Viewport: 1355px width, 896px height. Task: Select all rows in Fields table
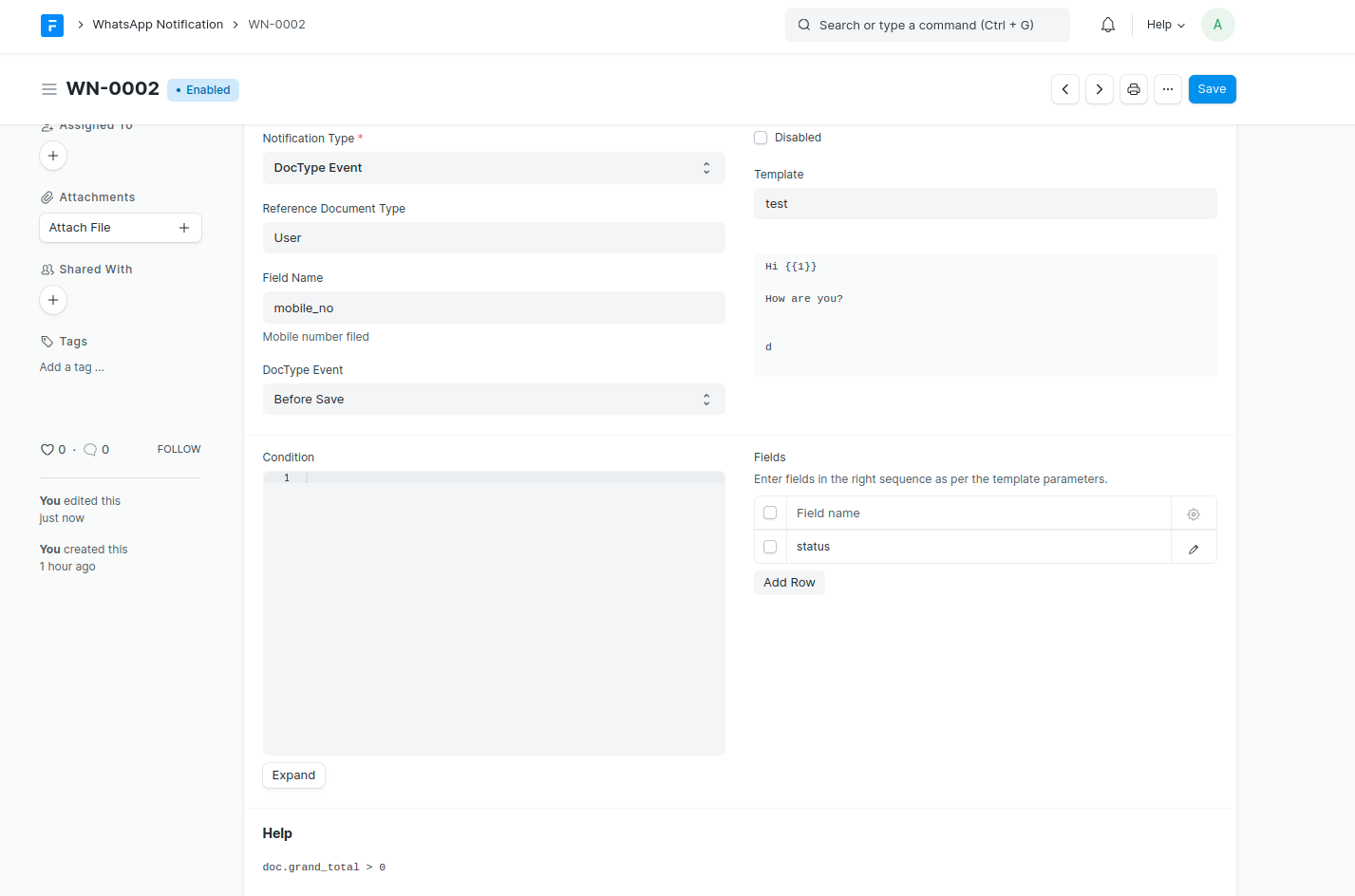click(770, 513)
